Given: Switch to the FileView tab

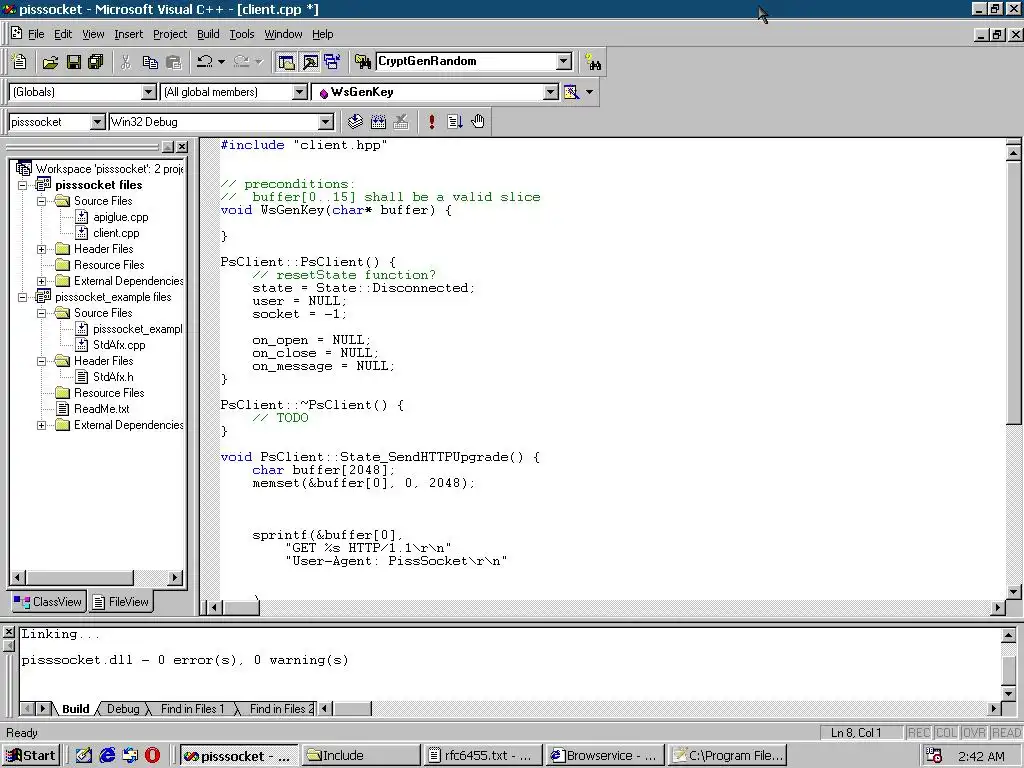Looking at the screenshot, I should (x=121, y=602).
